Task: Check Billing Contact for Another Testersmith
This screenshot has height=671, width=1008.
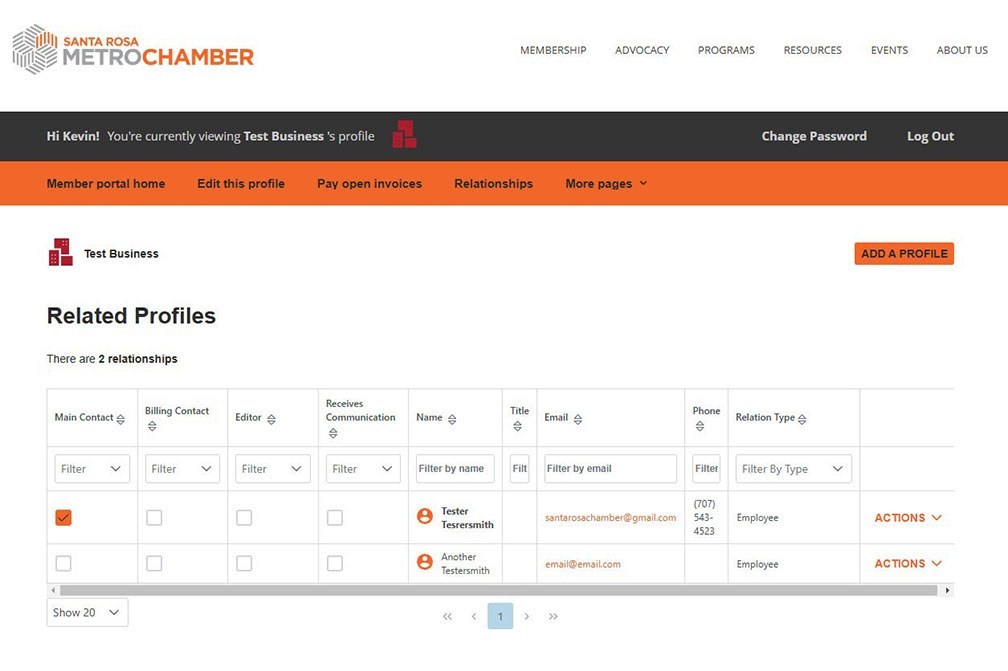Action: (x=154, y=564)
